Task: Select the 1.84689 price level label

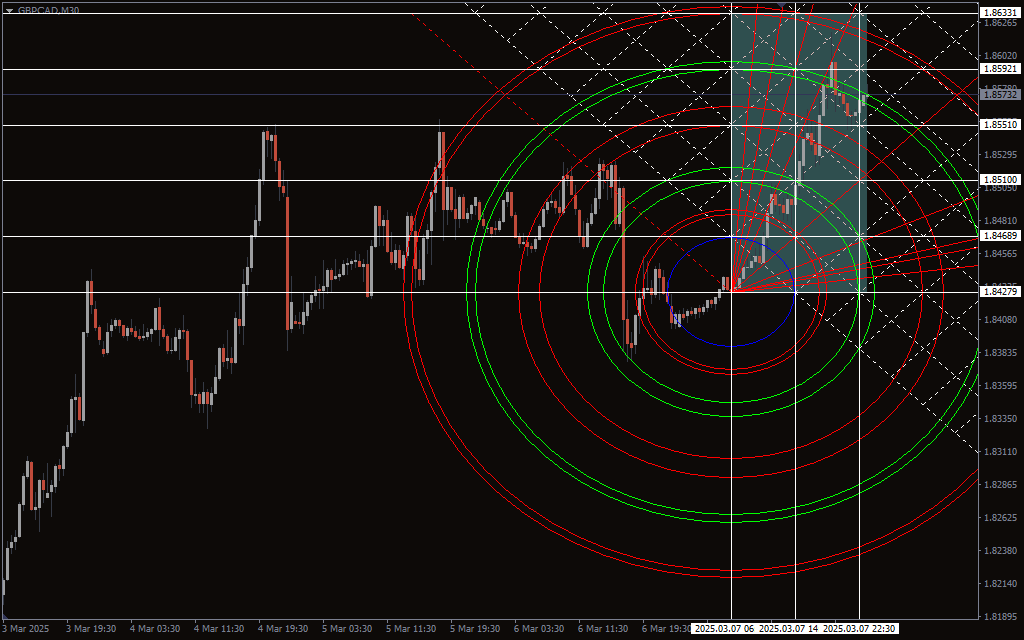Action: 1000,236
